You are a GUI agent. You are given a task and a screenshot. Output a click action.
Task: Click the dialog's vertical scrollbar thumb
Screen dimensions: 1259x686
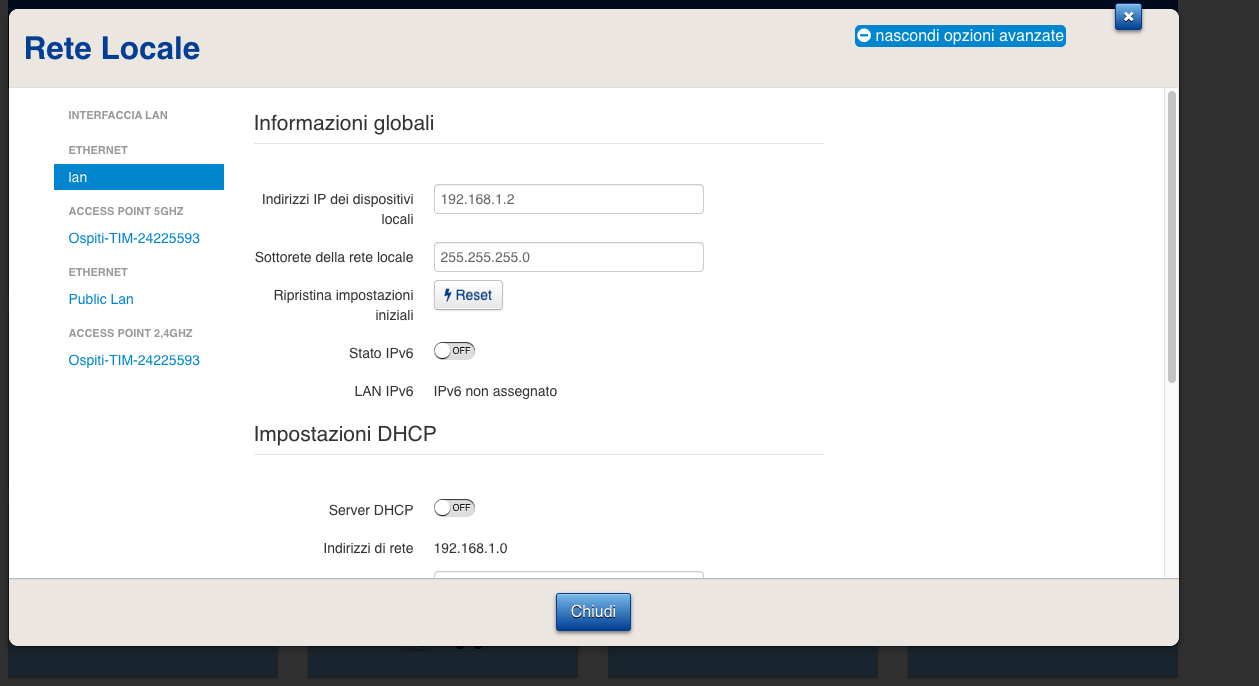1172,236
